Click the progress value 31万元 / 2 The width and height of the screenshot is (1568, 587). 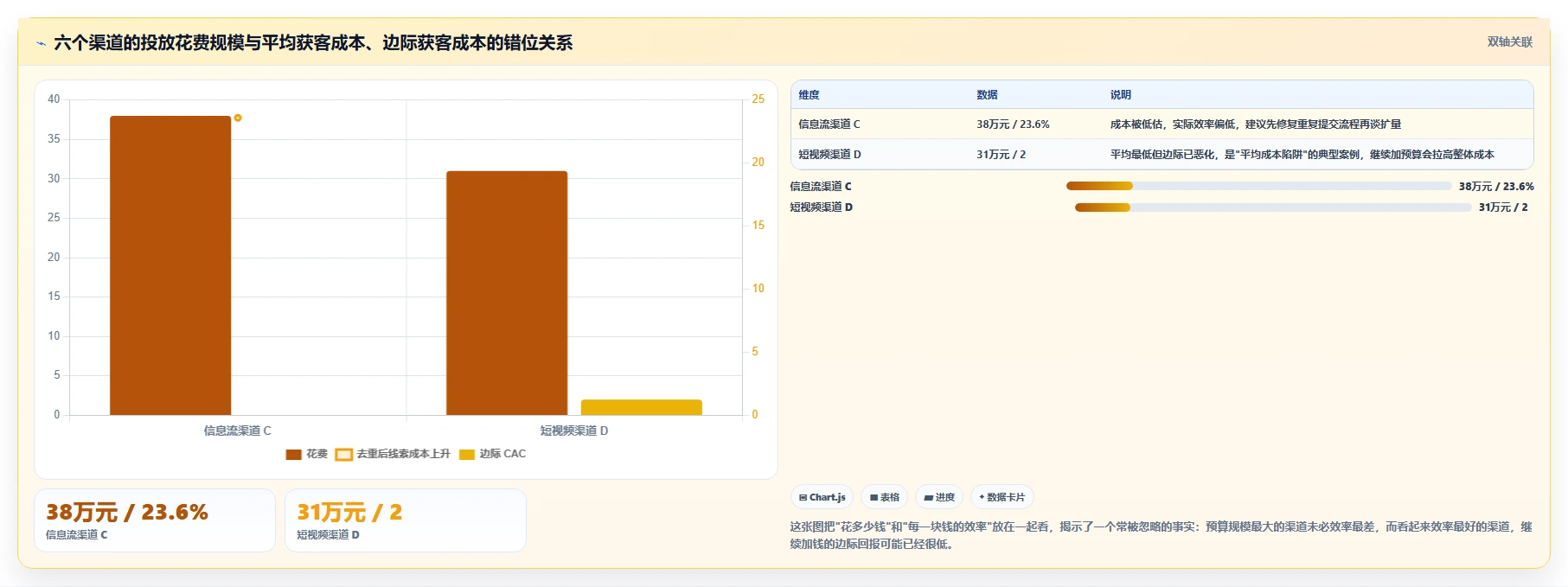[x=1503, y=207]
